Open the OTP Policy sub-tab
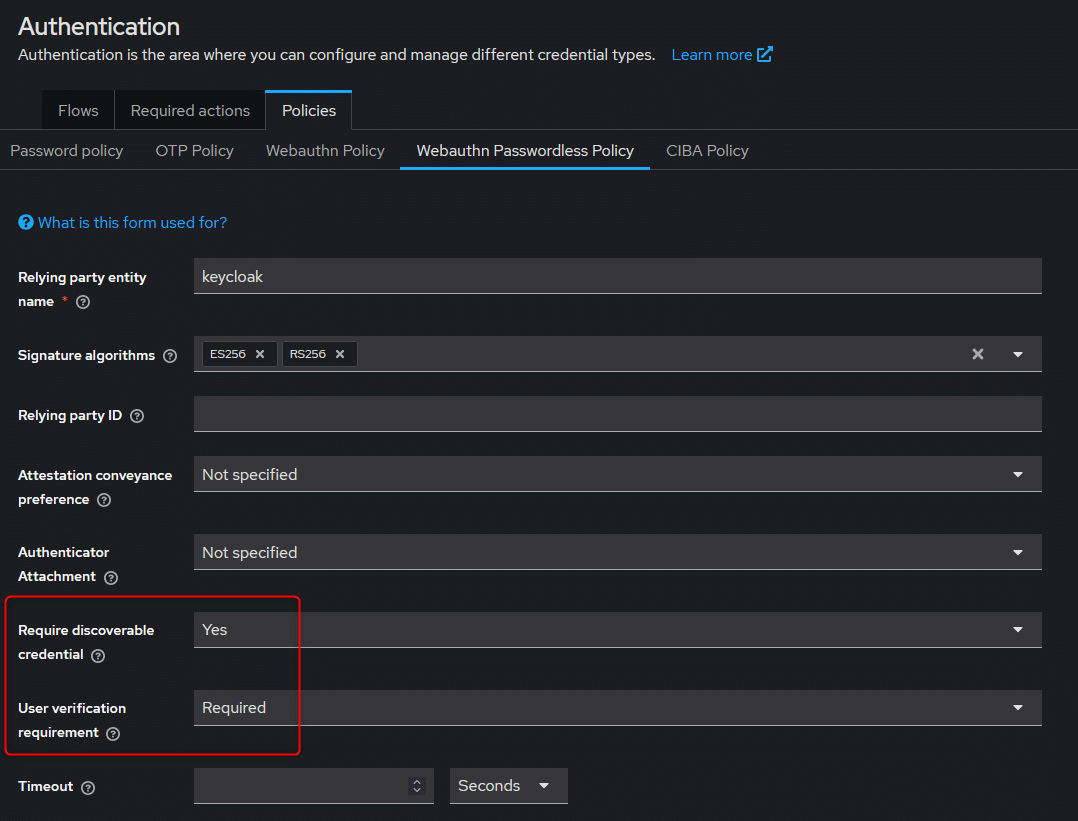The height and width of the screenshot is (821, 1078). coord(195,151)
